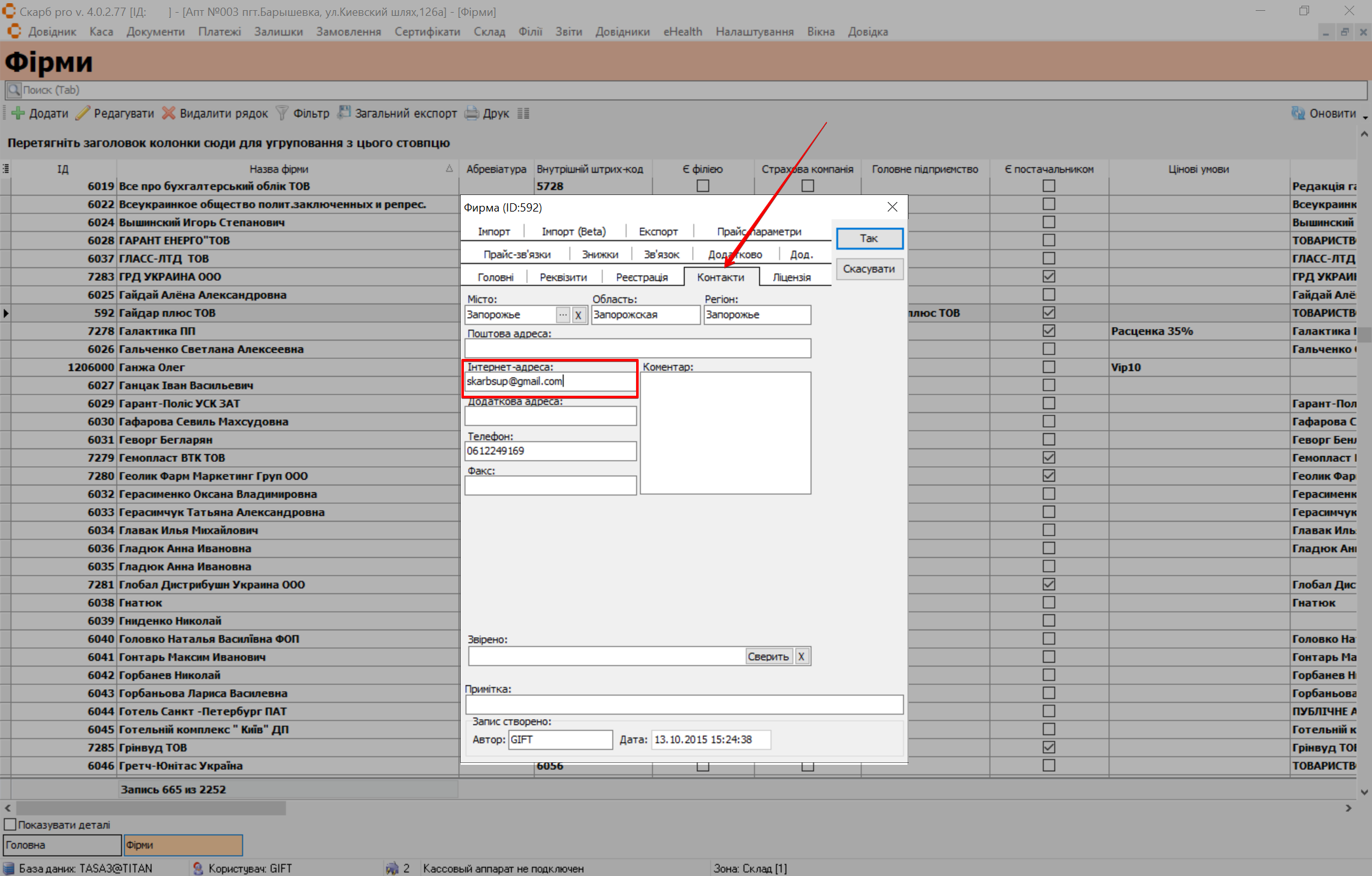
Task: Click the Оновити refresh icon
Action: 1298,114
